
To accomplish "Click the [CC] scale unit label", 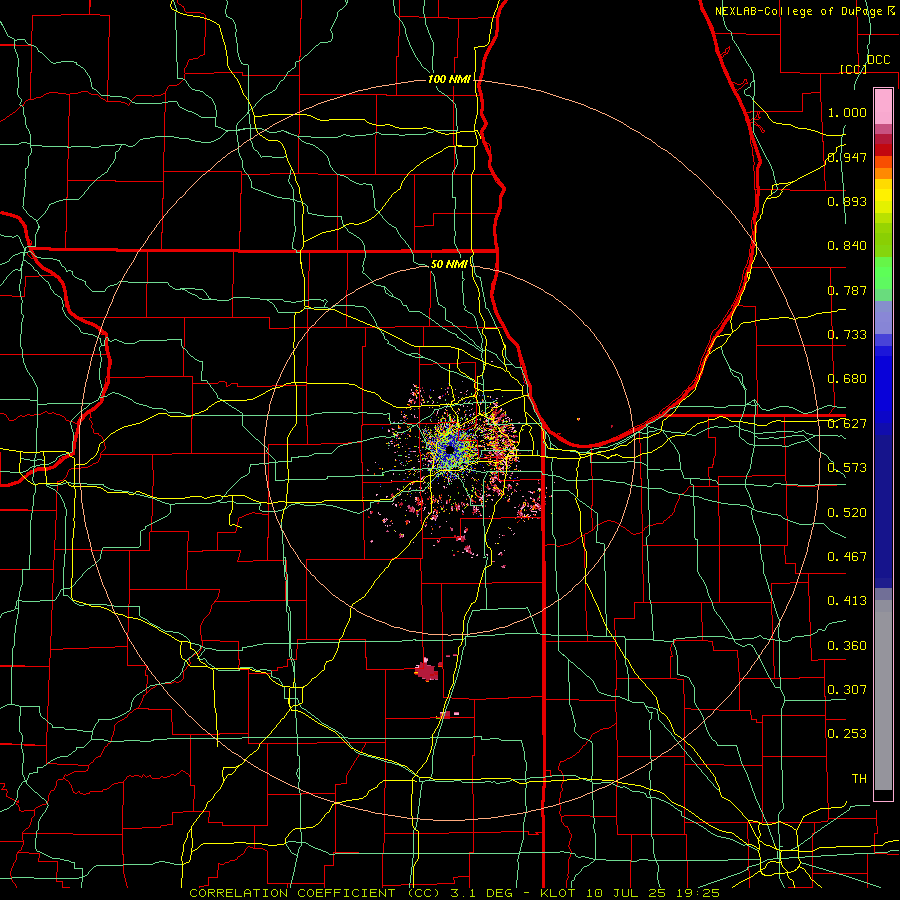I will pyautogui.click(x=853, y=69).
